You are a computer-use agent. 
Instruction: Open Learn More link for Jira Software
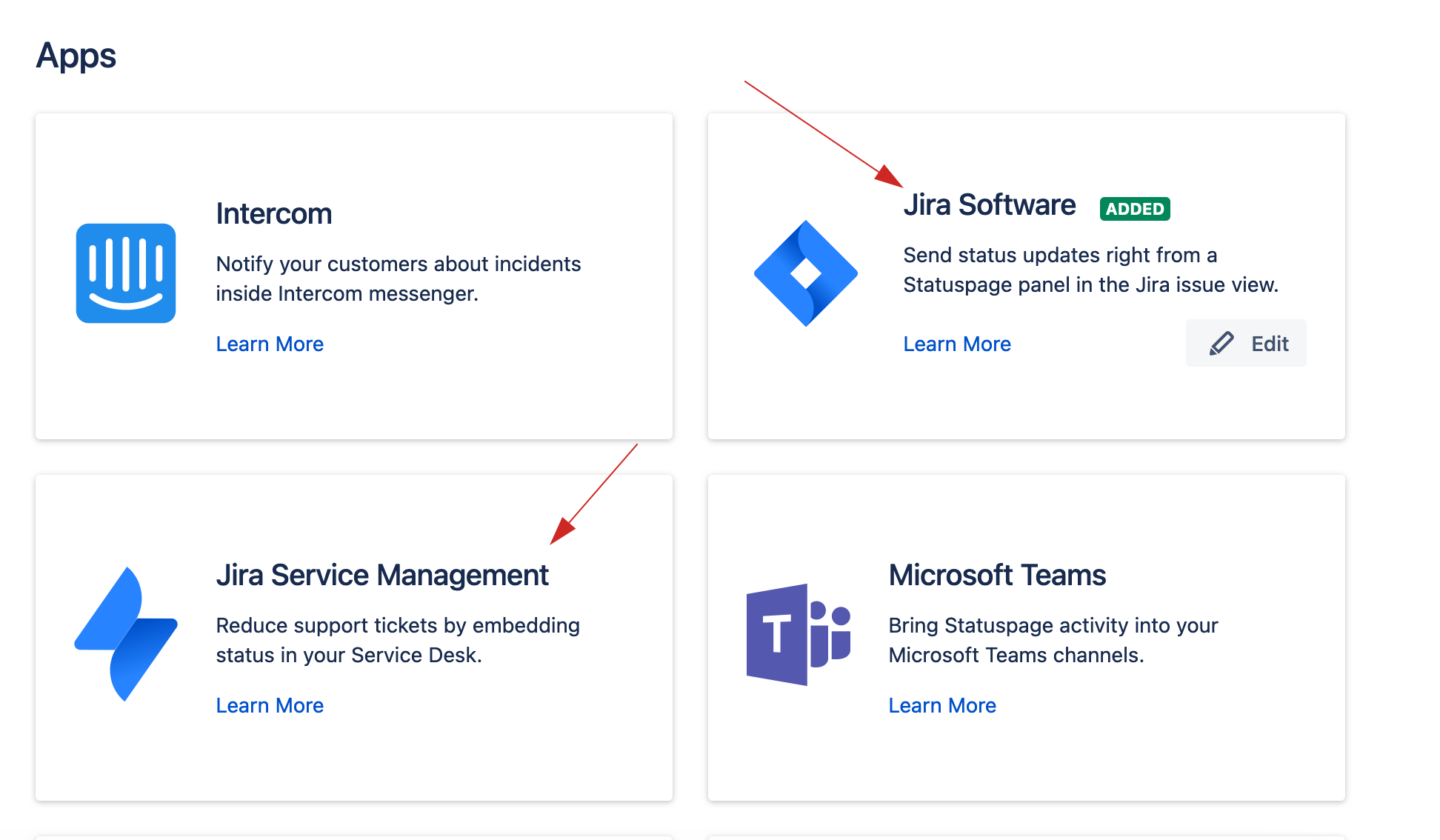click(x=957, y=344)
